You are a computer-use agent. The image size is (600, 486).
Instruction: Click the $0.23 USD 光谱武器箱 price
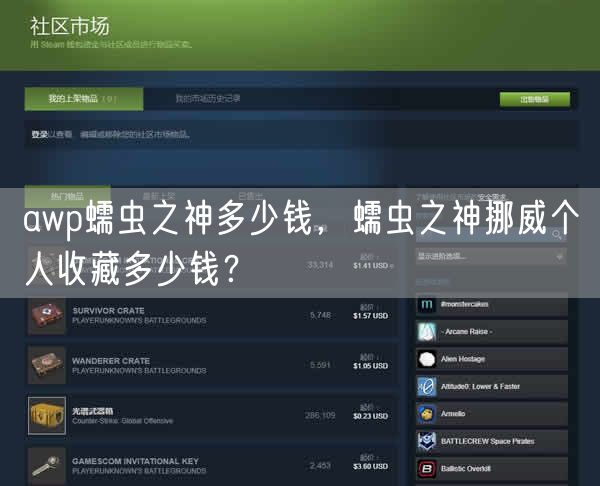pos(370,416)
